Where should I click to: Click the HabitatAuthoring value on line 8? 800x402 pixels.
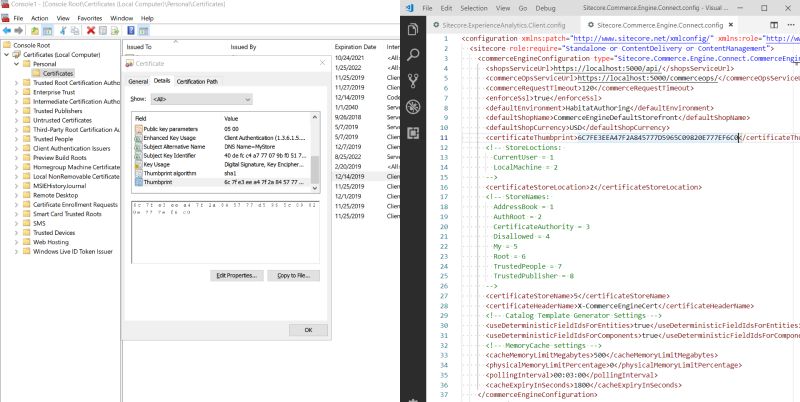coord(597,108)
